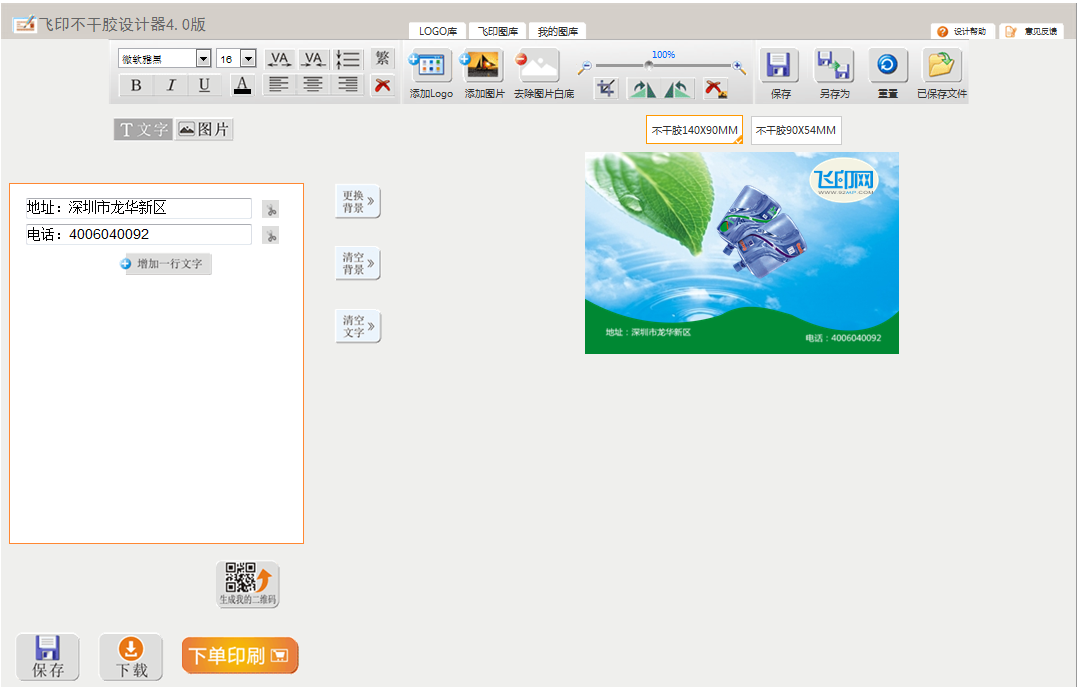Toggle italic text formatting

point(170,85)
